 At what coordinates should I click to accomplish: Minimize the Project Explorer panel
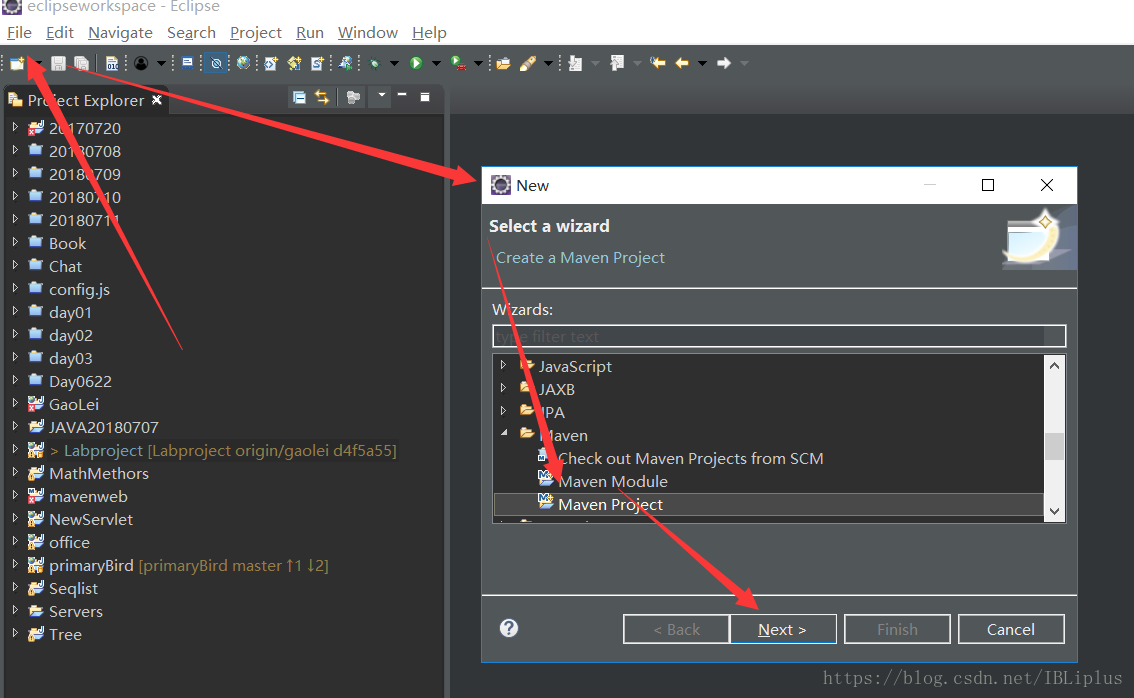tap(402, 95)
